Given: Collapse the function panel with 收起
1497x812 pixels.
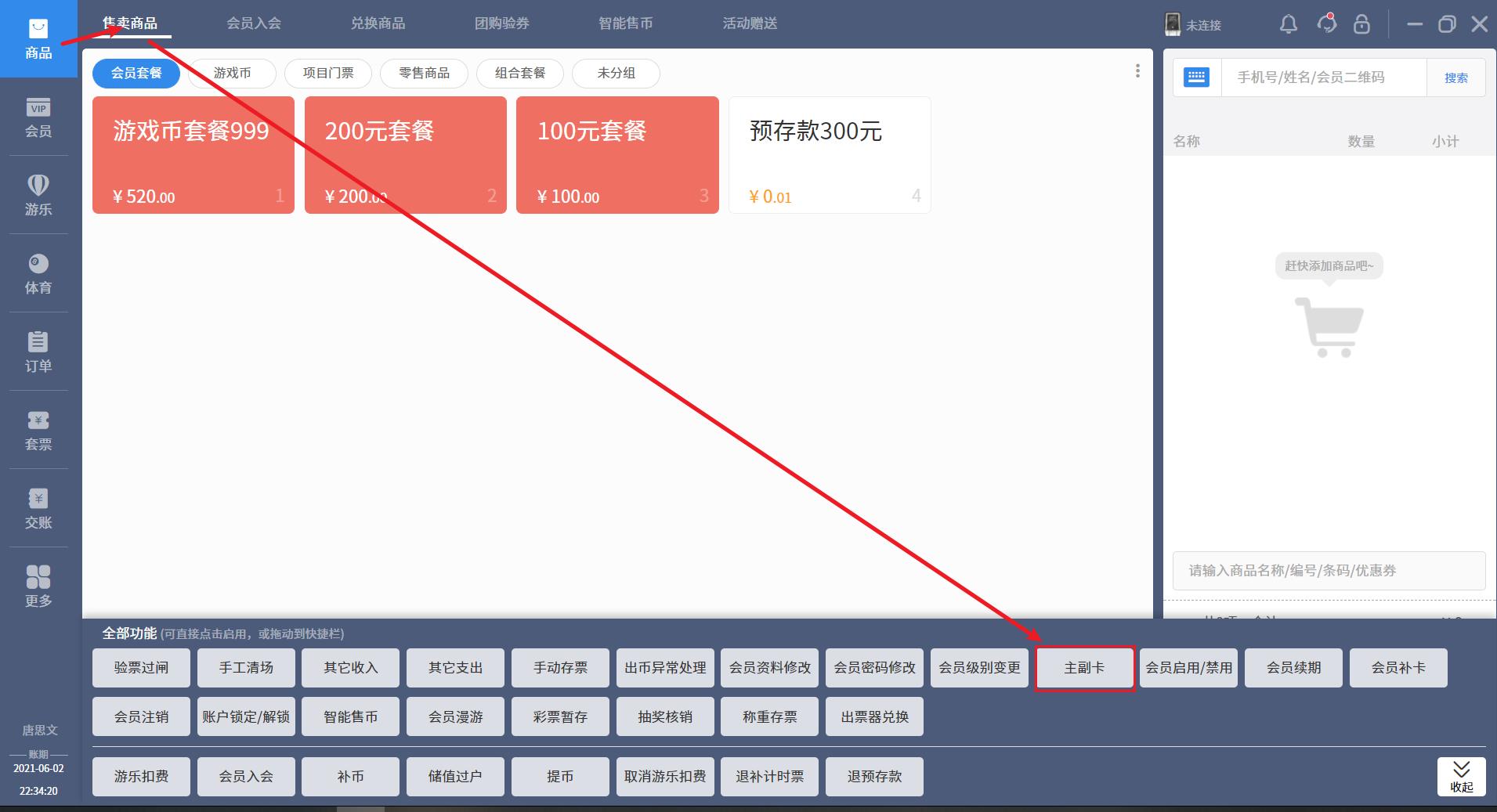Looking at the screenshot, I should pos(1462,777).
